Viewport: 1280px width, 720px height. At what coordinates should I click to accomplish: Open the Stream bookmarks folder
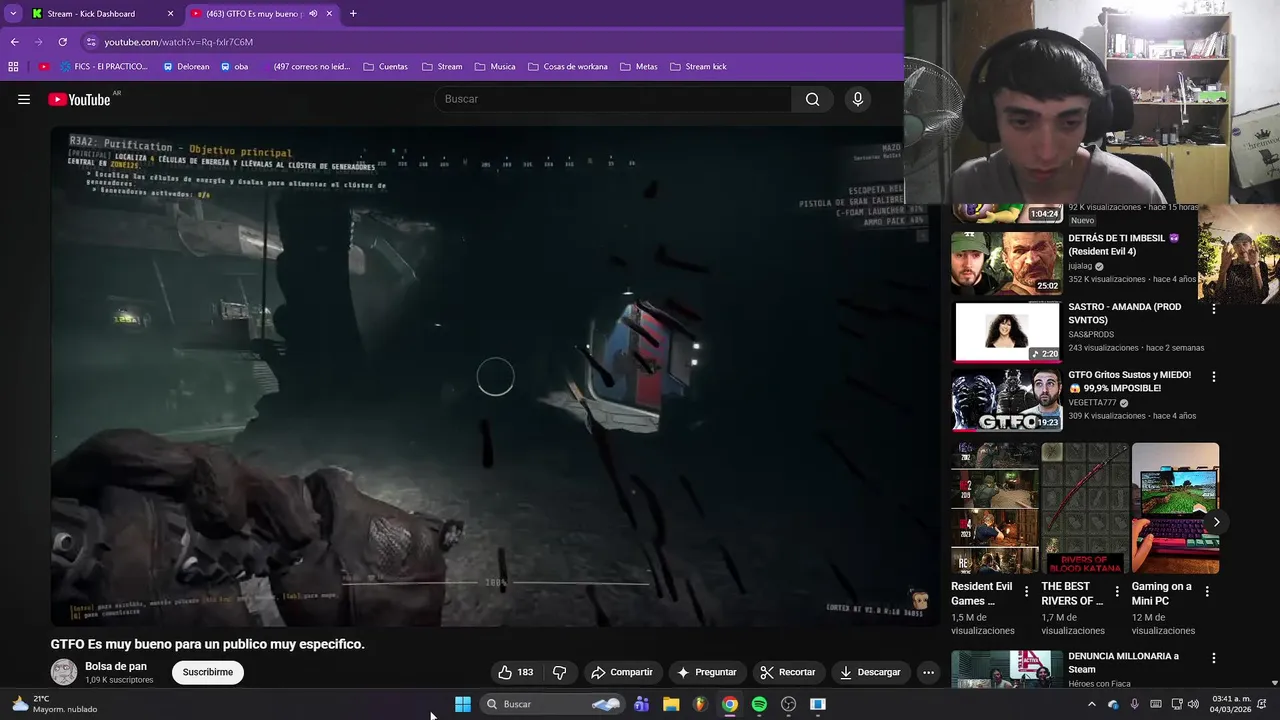coord(442,67)
